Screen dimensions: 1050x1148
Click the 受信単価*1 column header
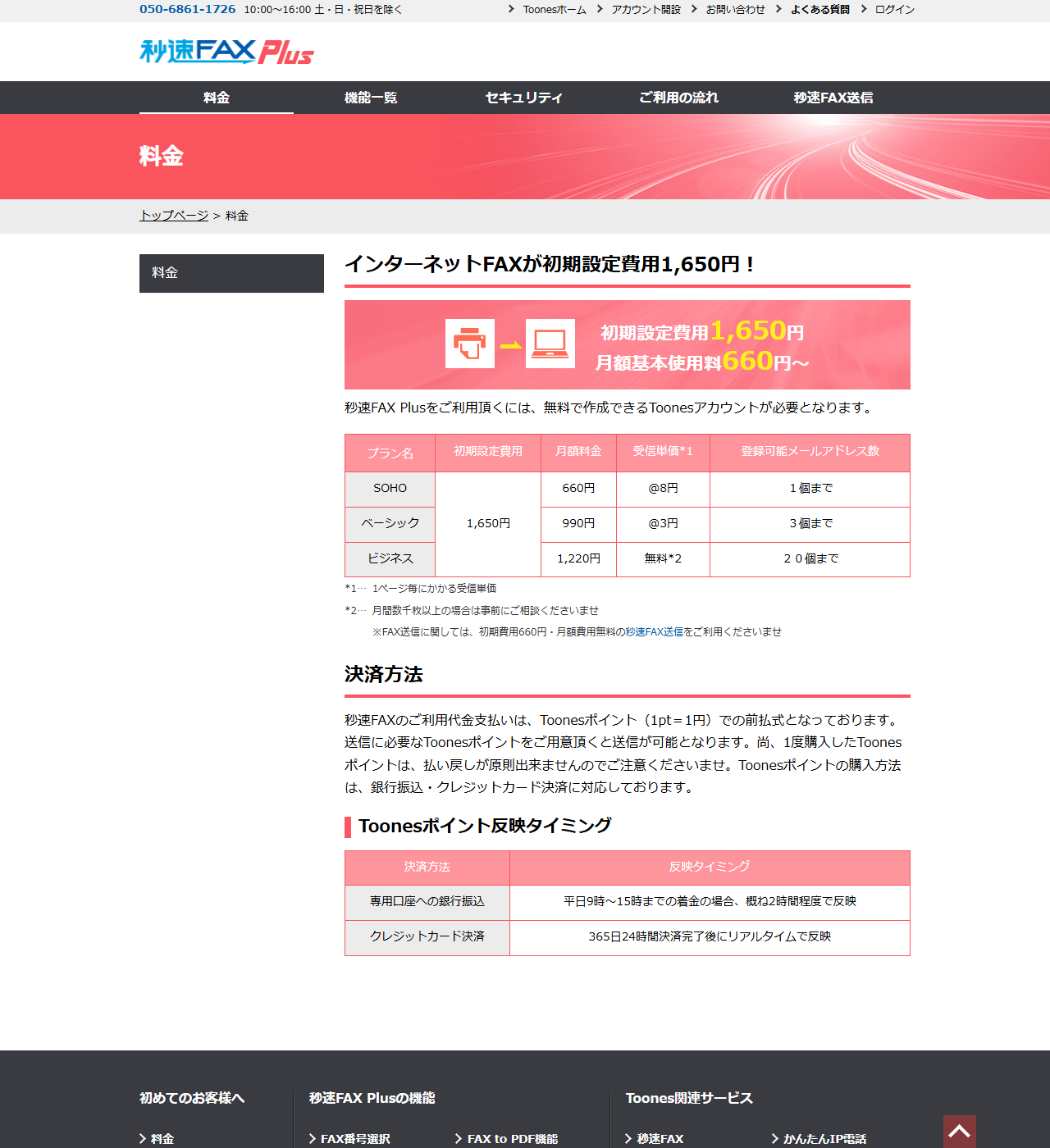663,452
